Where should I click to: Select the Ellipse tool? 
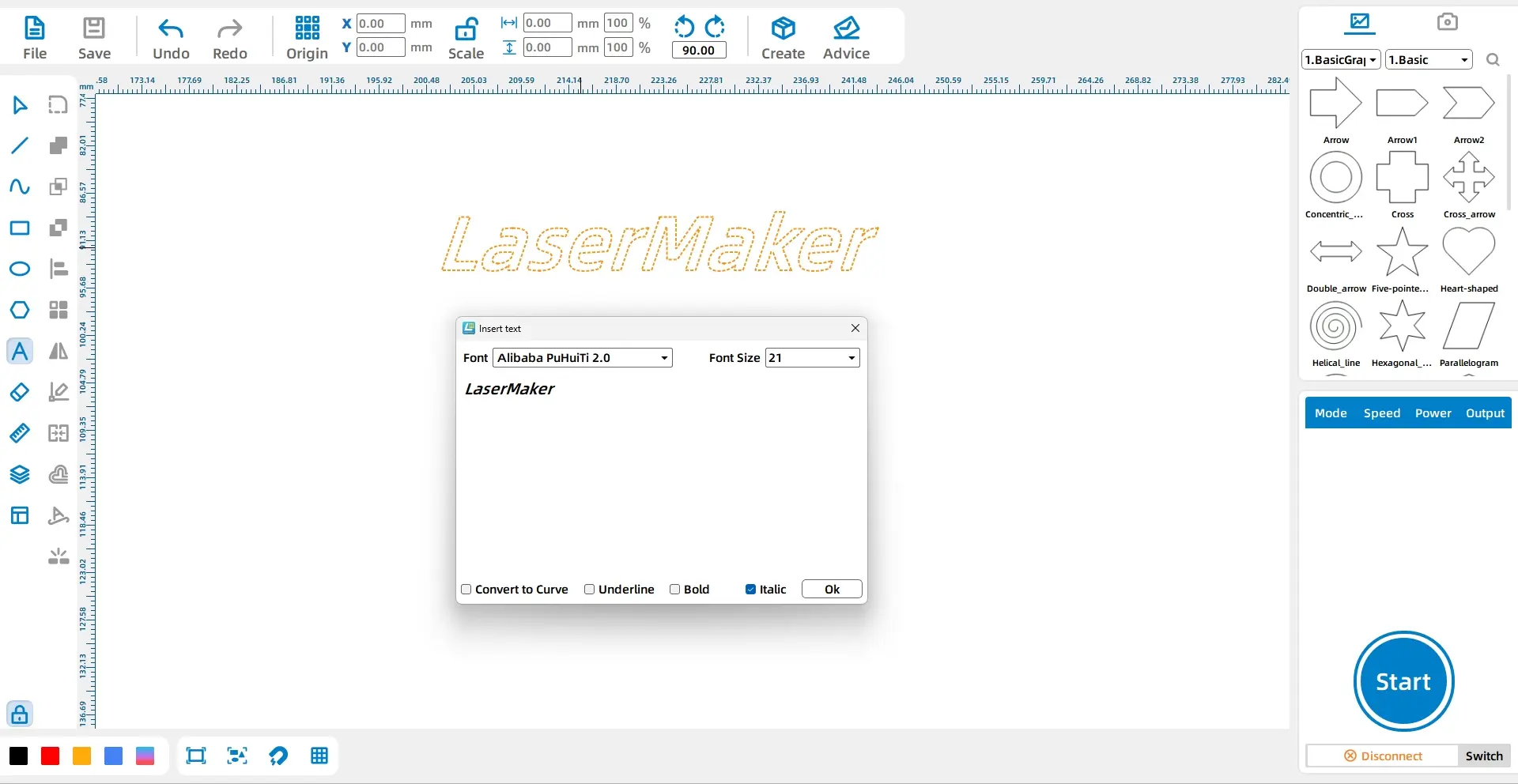(20, 269)
